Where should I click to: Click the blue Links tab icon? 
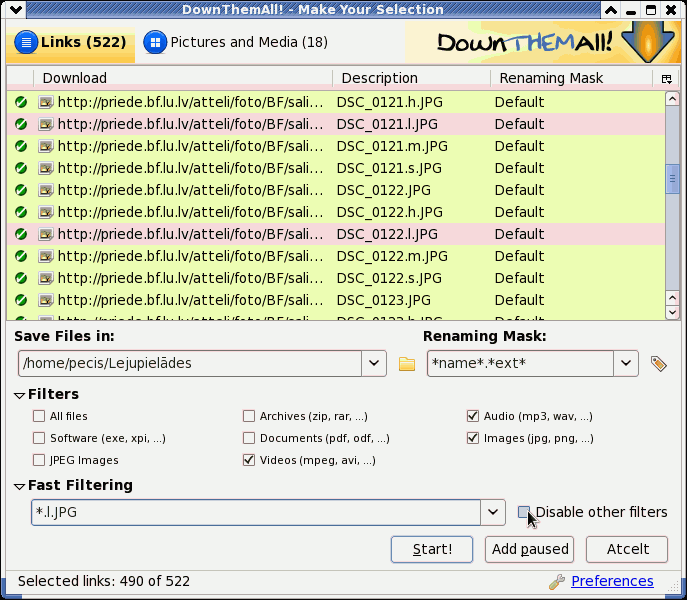[x=26, y=42]
